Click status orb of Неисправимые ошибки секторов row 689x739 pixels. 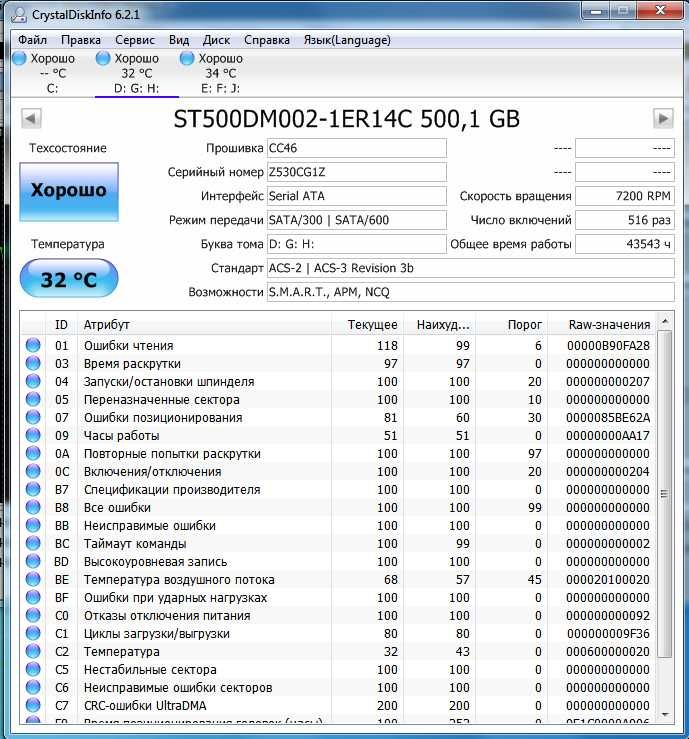33,687
